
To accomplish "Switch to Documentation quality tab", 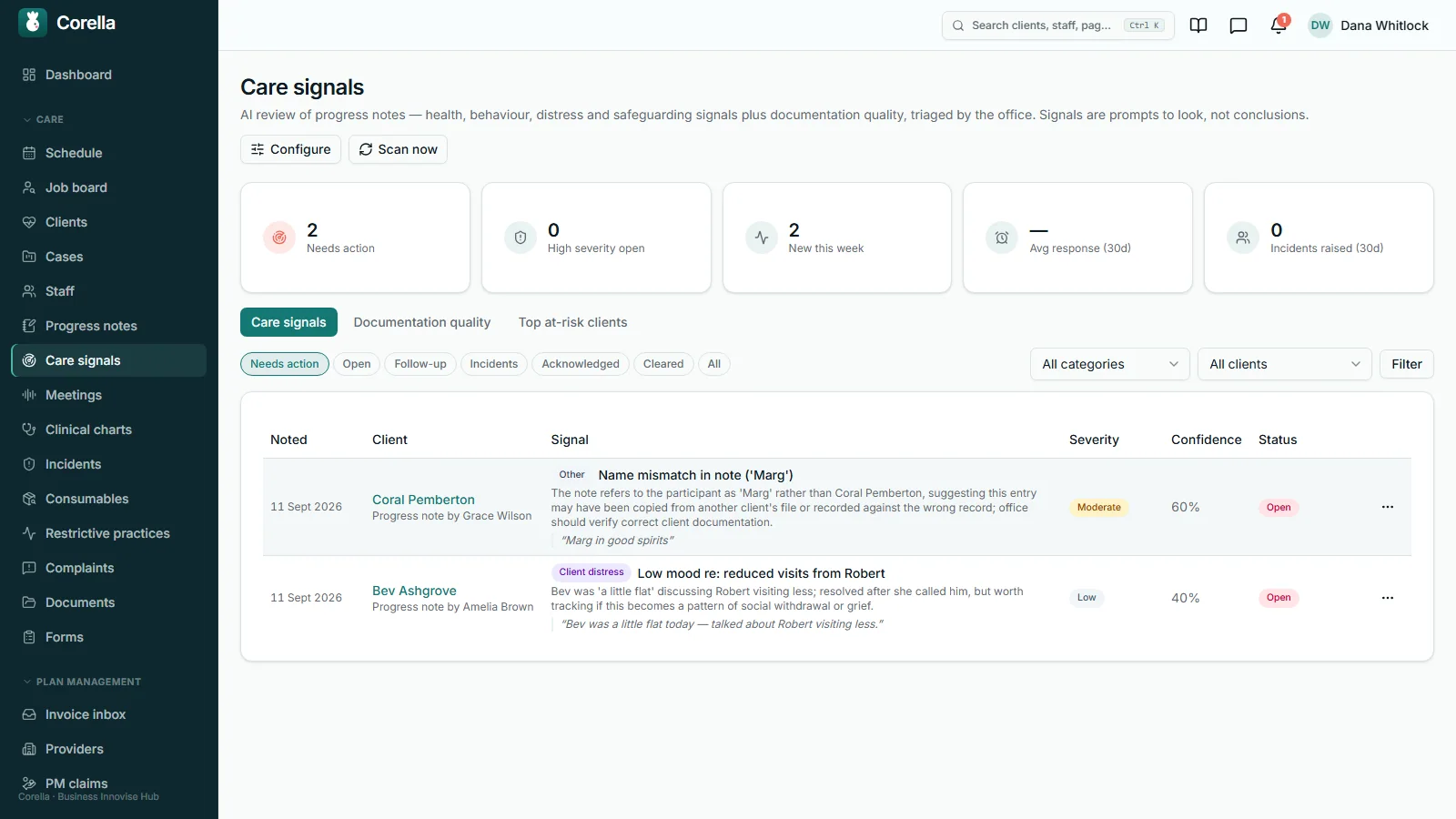I will click(x=422, y=322).
